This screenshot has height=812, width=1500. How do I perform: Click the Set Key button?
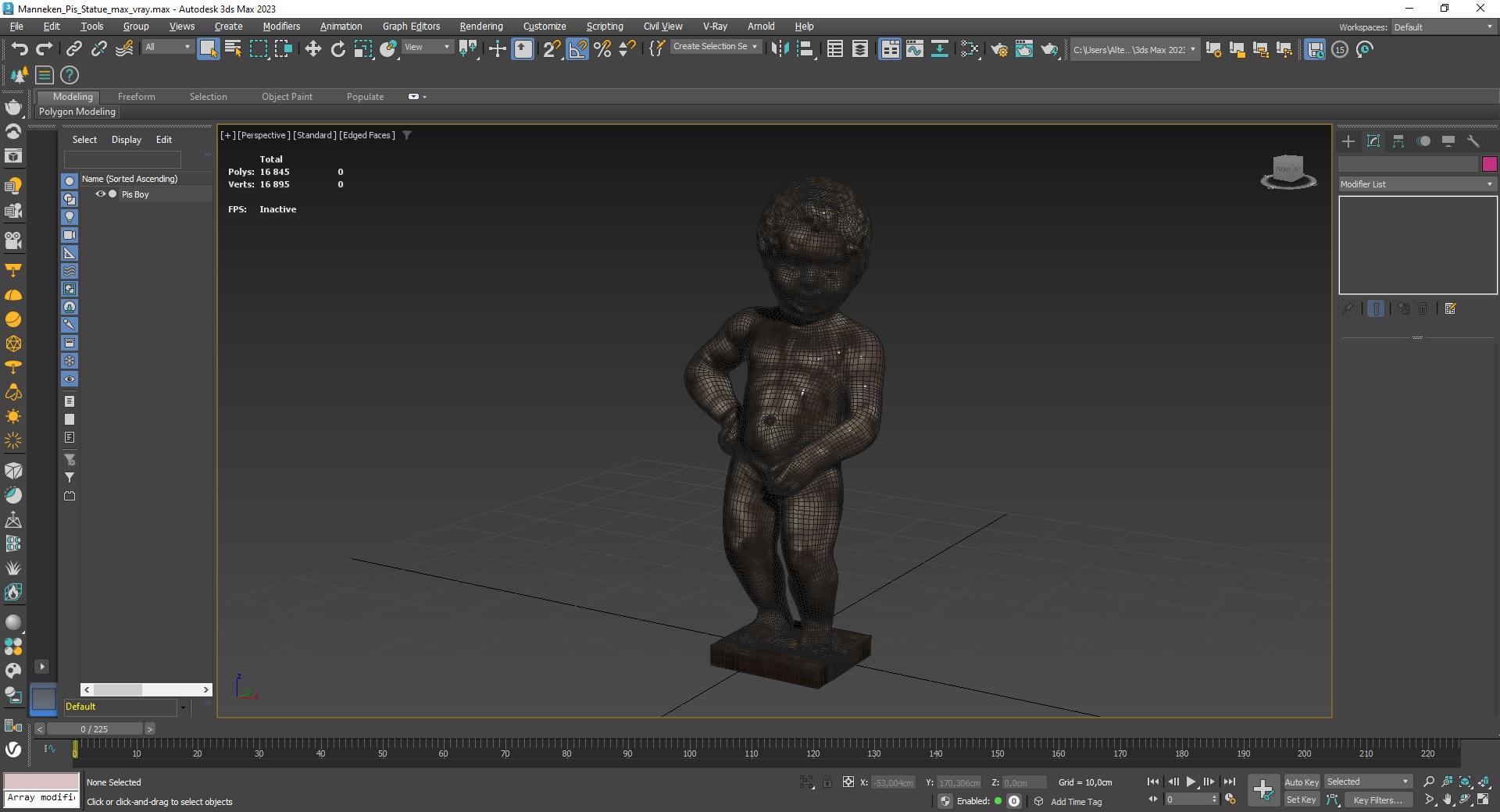click(1302, 800)
